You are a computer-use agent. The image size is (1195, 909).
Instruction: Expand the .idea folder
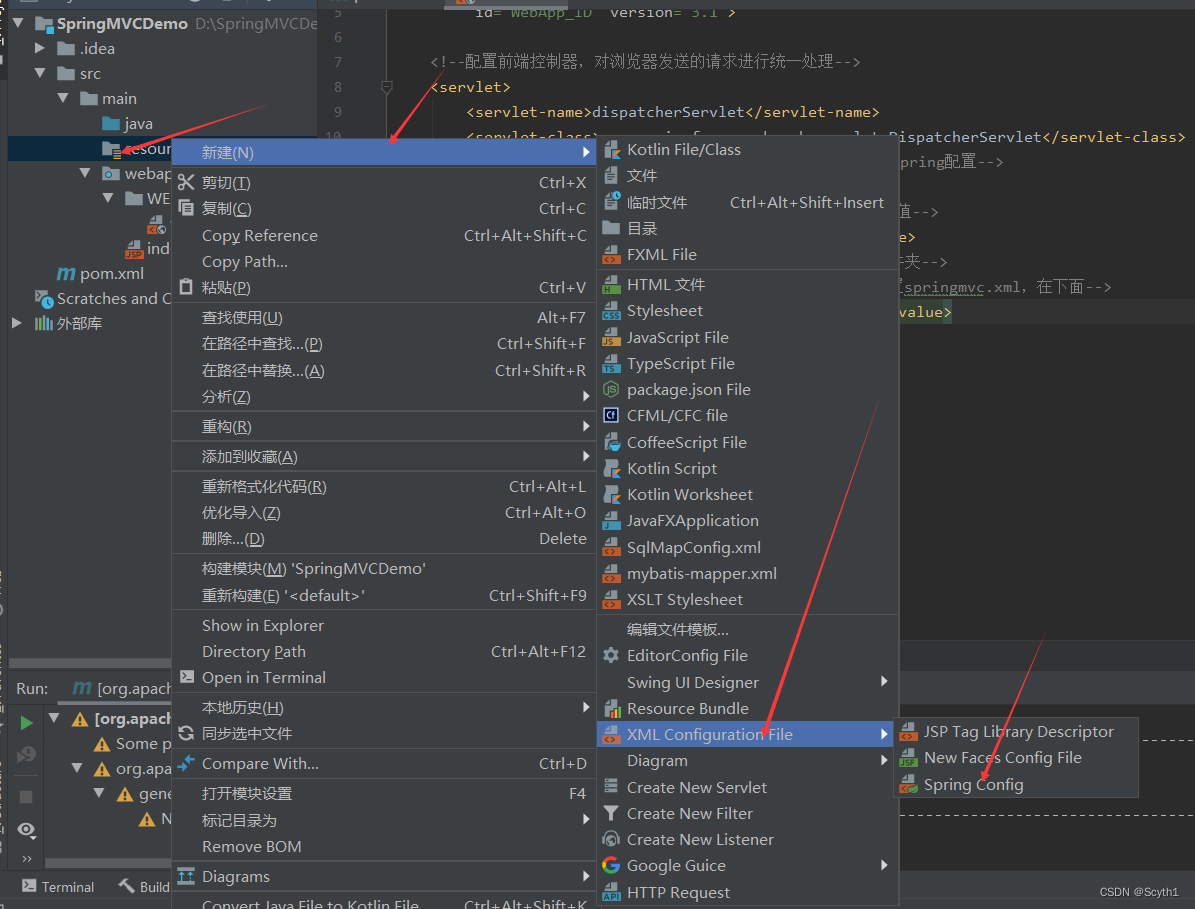[x=40, y=48]
